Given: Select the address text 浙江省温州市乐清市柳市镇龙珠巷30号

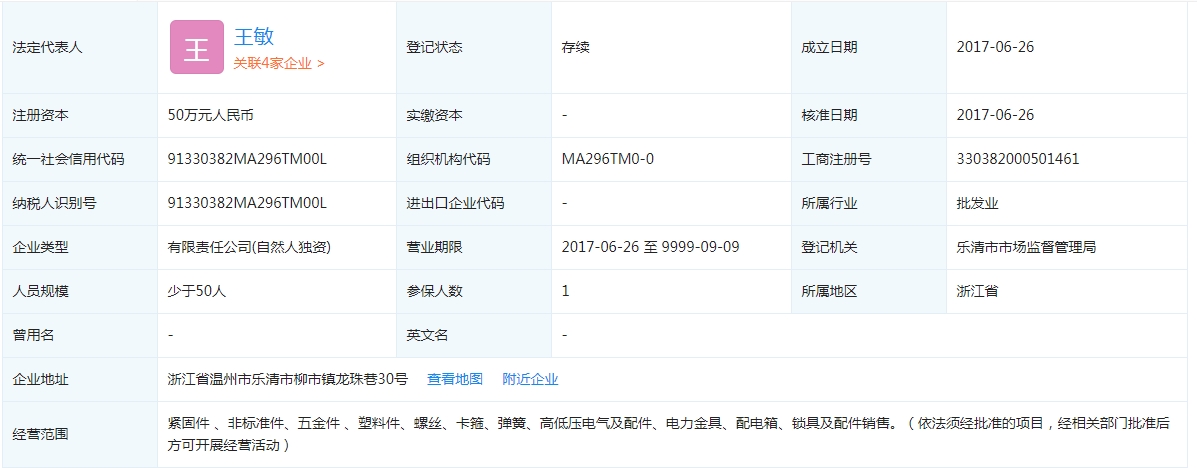Looking at the screenshot, I should coord(288,379).
